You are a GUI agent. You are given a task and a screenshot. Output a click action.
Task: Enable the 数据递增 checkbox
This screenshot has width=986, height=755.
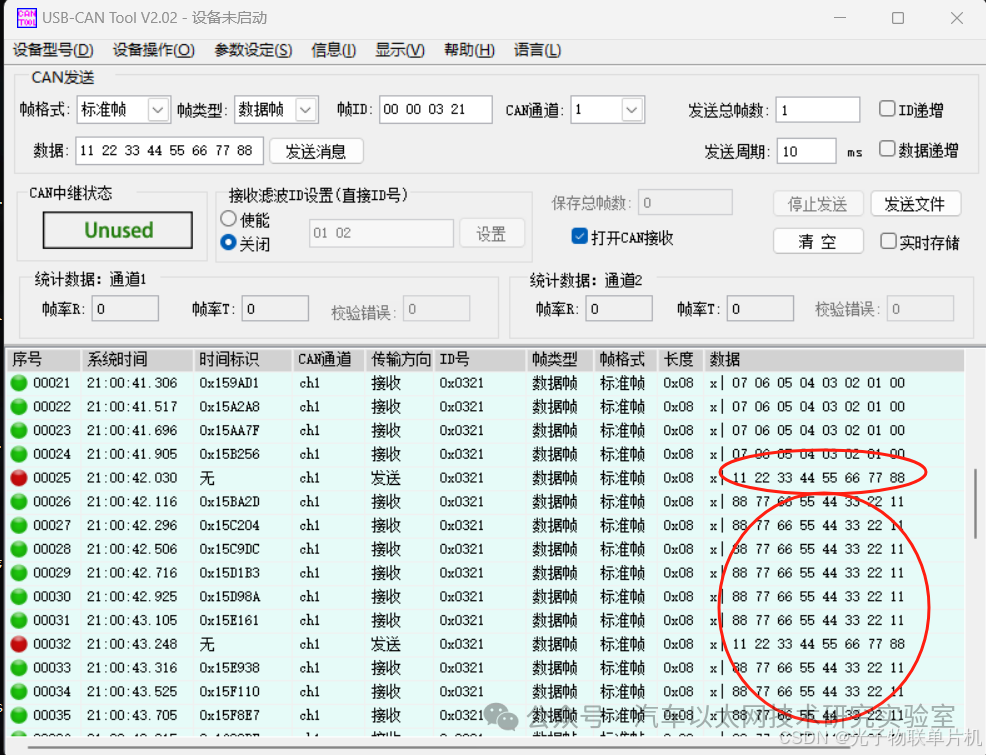click(888, 148)
